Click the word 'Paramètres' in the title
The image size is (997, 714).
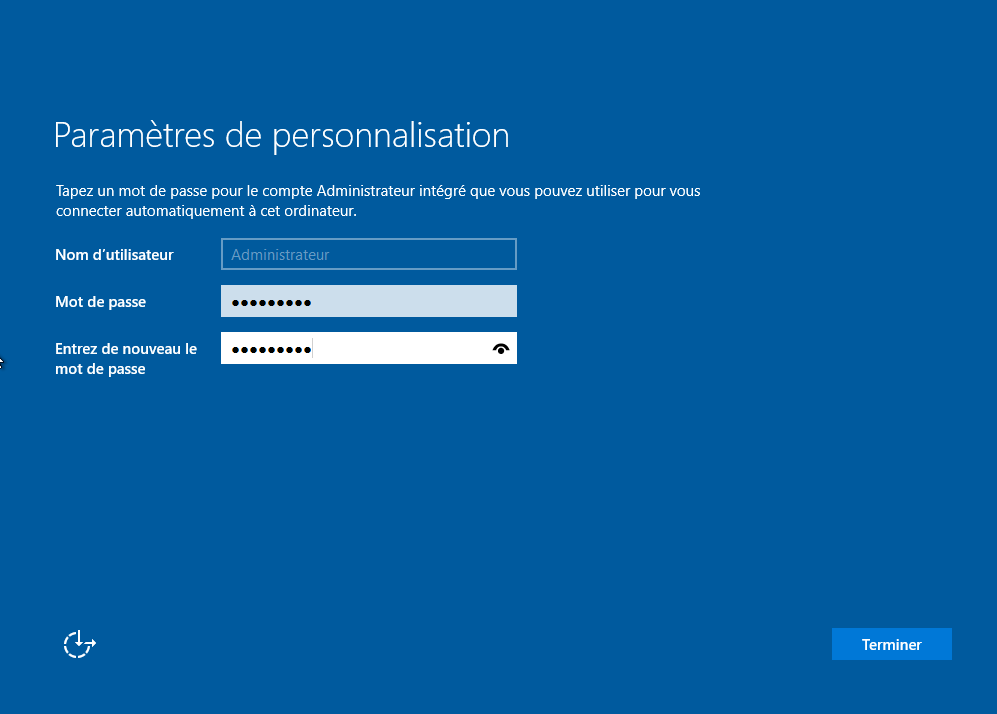click(x=135, y=135)
